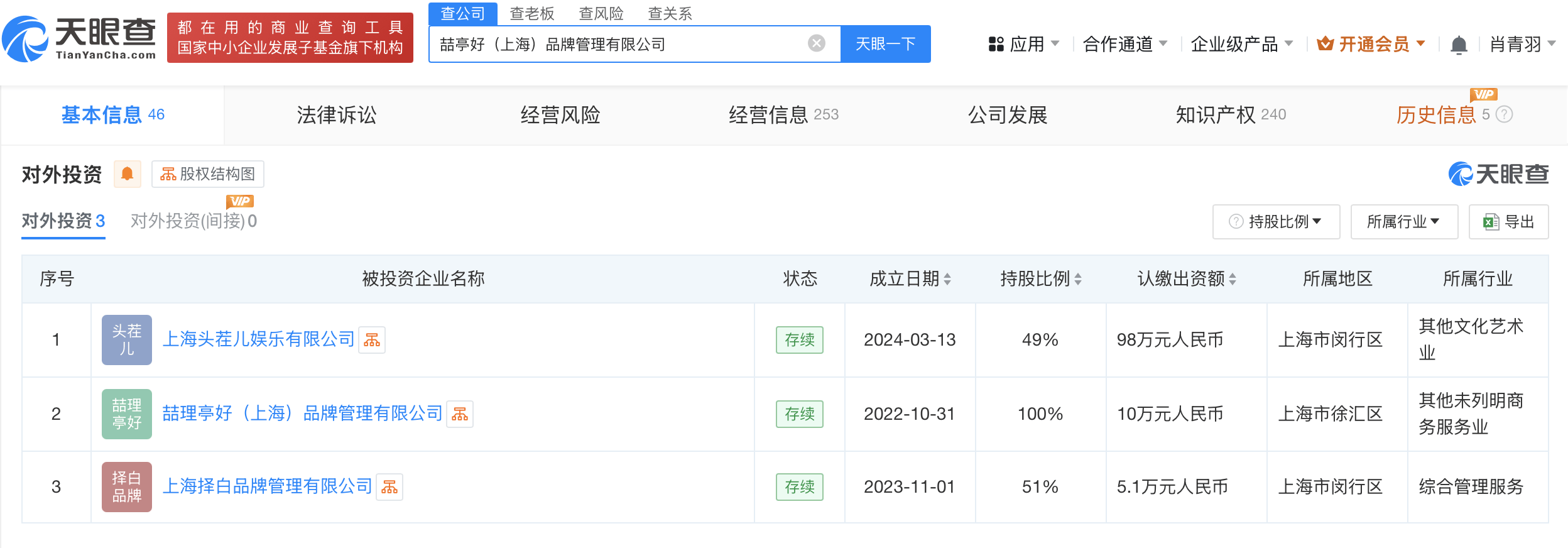This screenshot has height=548, width=1568.
Task: Select the 查老板 search tab
Action: (x=532, y=13)
